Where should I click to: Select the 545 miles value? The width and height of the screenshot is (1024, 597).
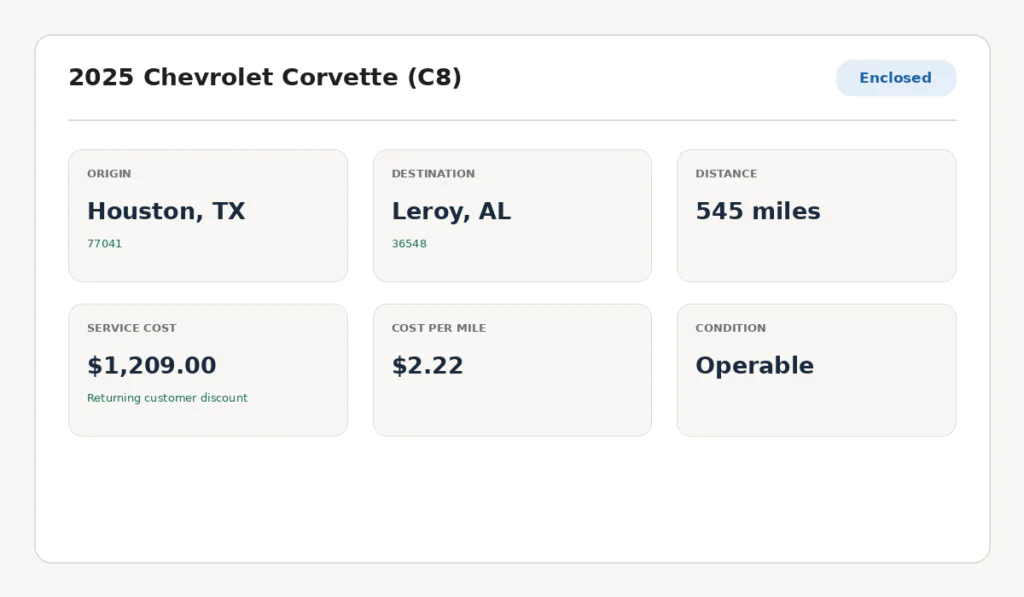[758, 211]
